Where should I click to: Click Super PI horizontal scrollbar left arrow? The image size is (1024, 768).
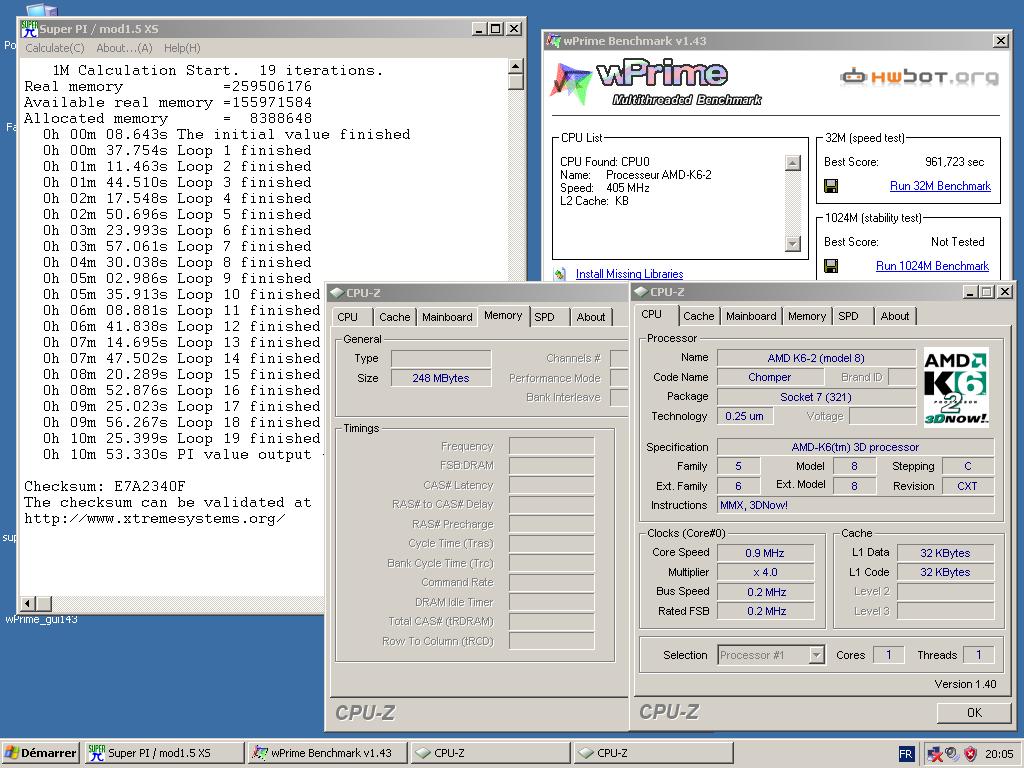[29, 603]
